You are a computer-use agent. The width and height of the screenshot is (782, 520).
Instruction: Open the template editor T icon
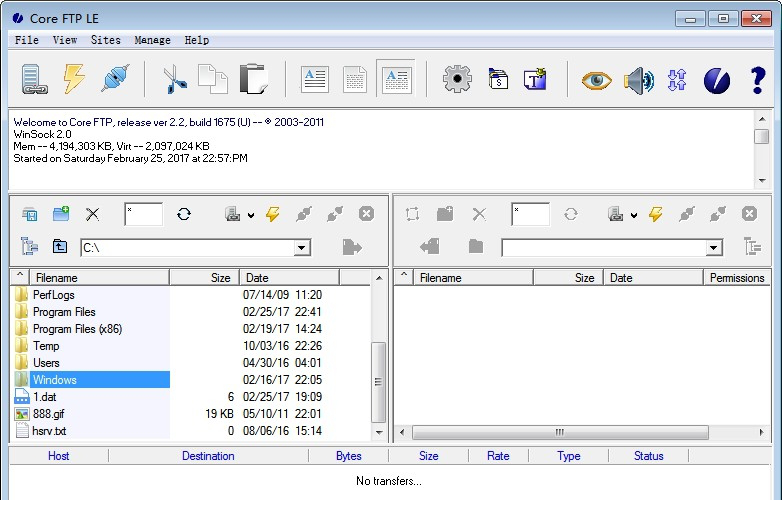tap(535, 79)
